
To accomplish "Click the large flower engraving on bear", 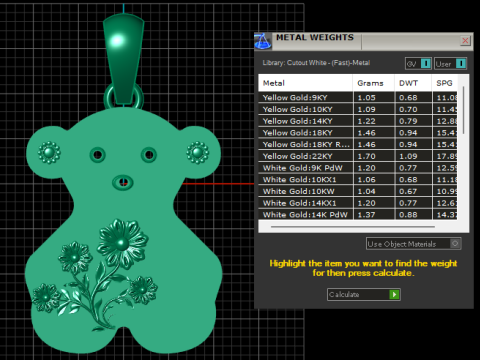I will [122, 243].
